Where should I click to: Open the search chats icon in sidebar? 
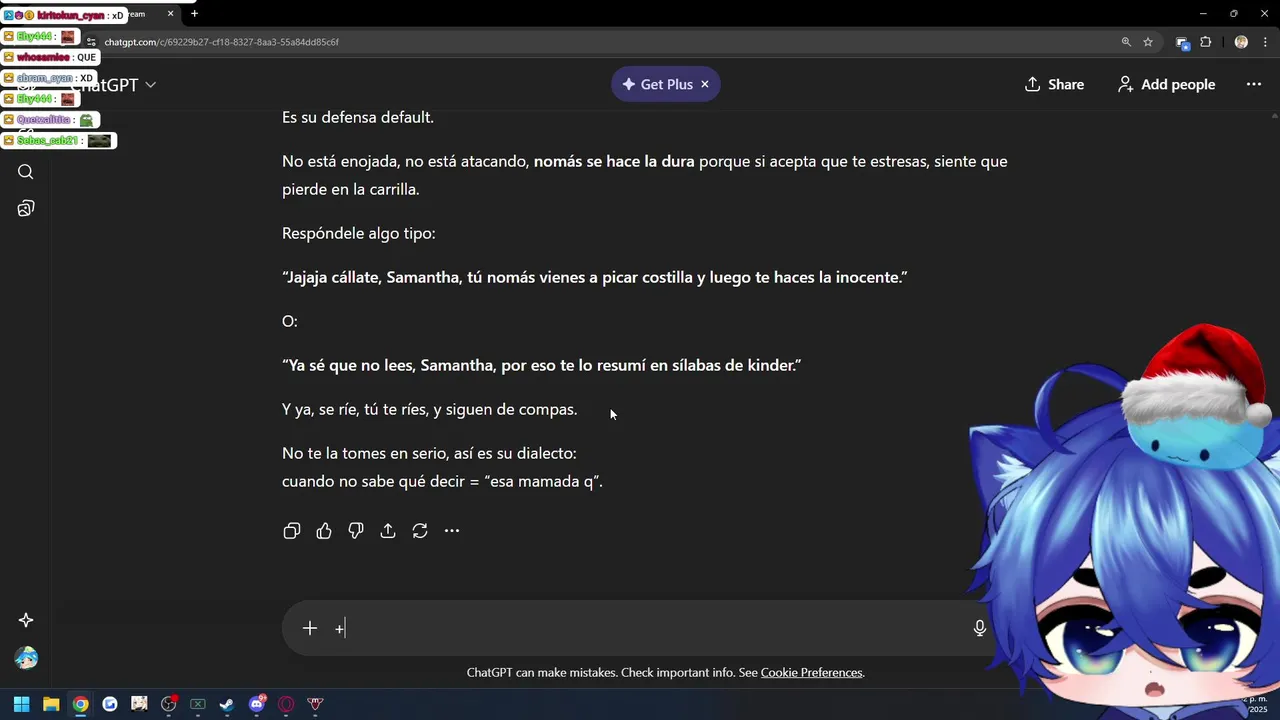pos(26,172)
